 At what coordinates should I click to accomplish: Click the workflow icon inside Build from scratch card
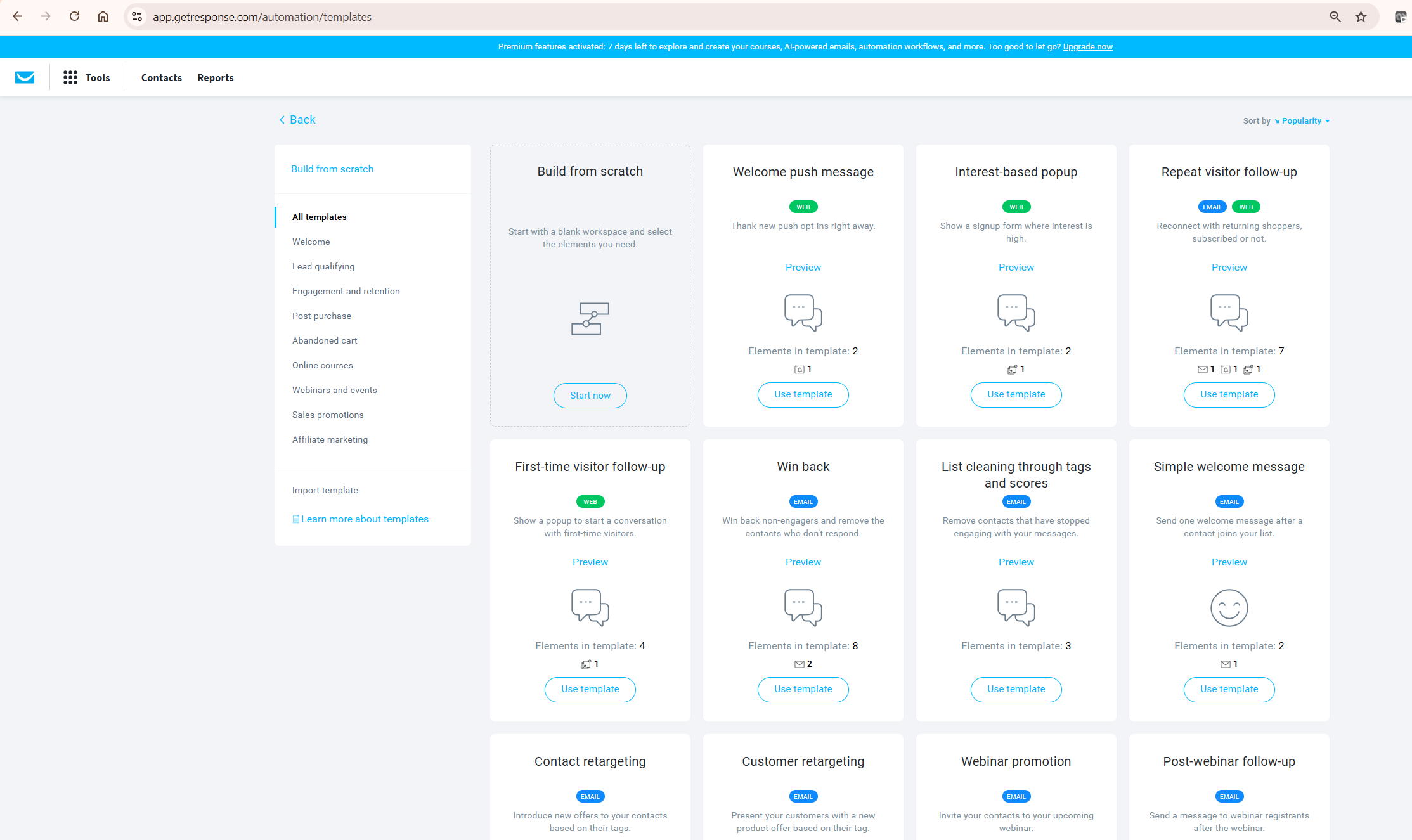click(x=590, y=319)
